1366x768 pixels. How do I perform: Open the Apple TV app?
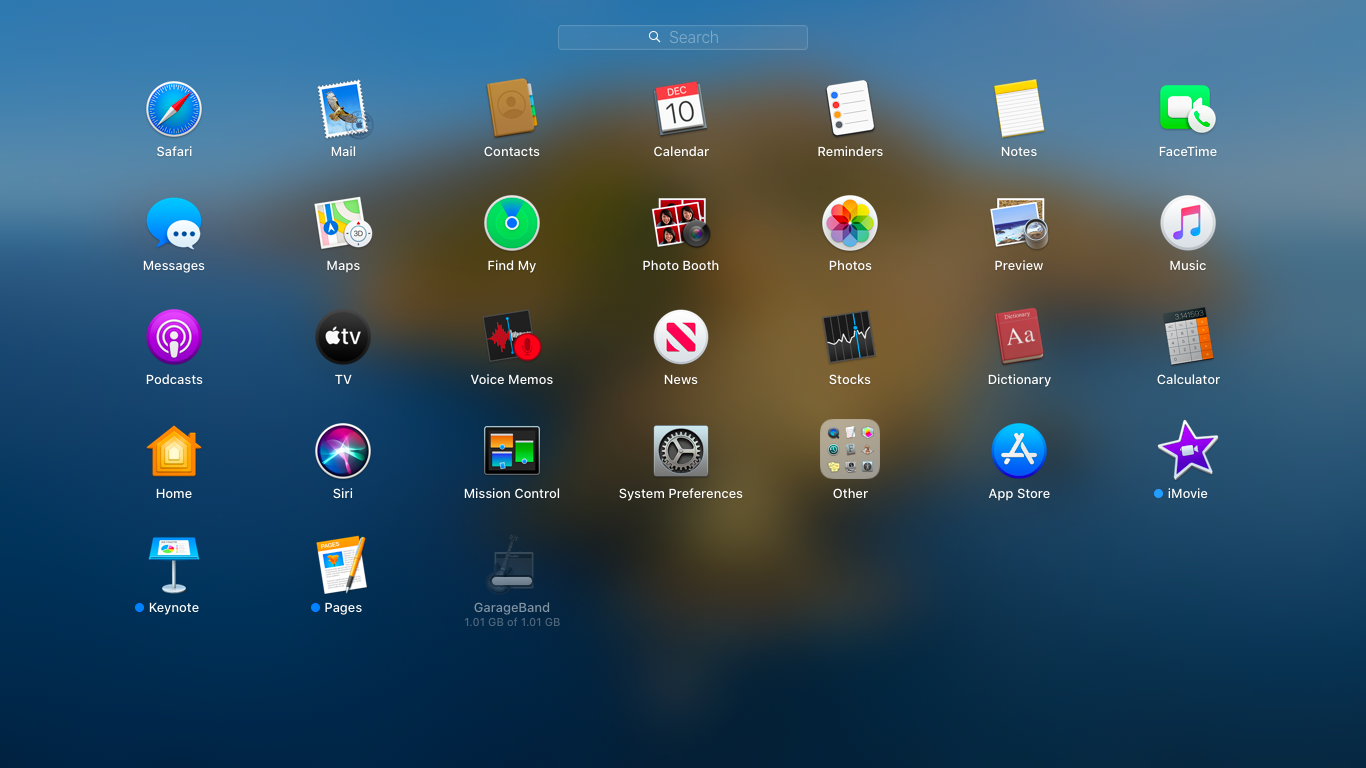pos(343,337)
